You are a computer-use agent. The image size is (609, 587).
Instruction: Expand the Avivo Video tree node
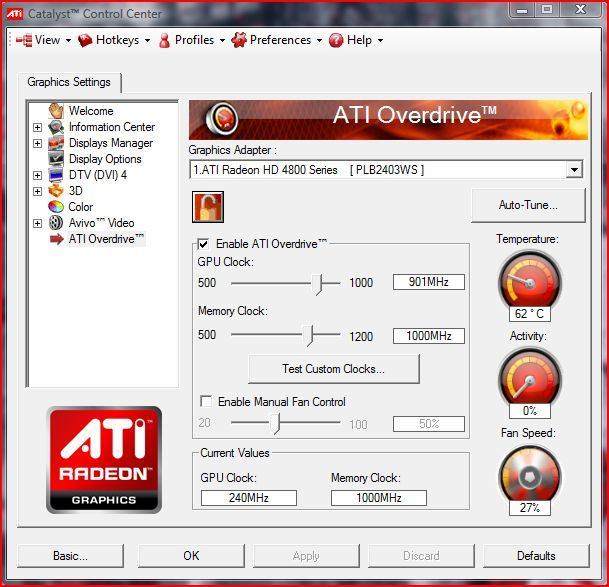(37, 223)
